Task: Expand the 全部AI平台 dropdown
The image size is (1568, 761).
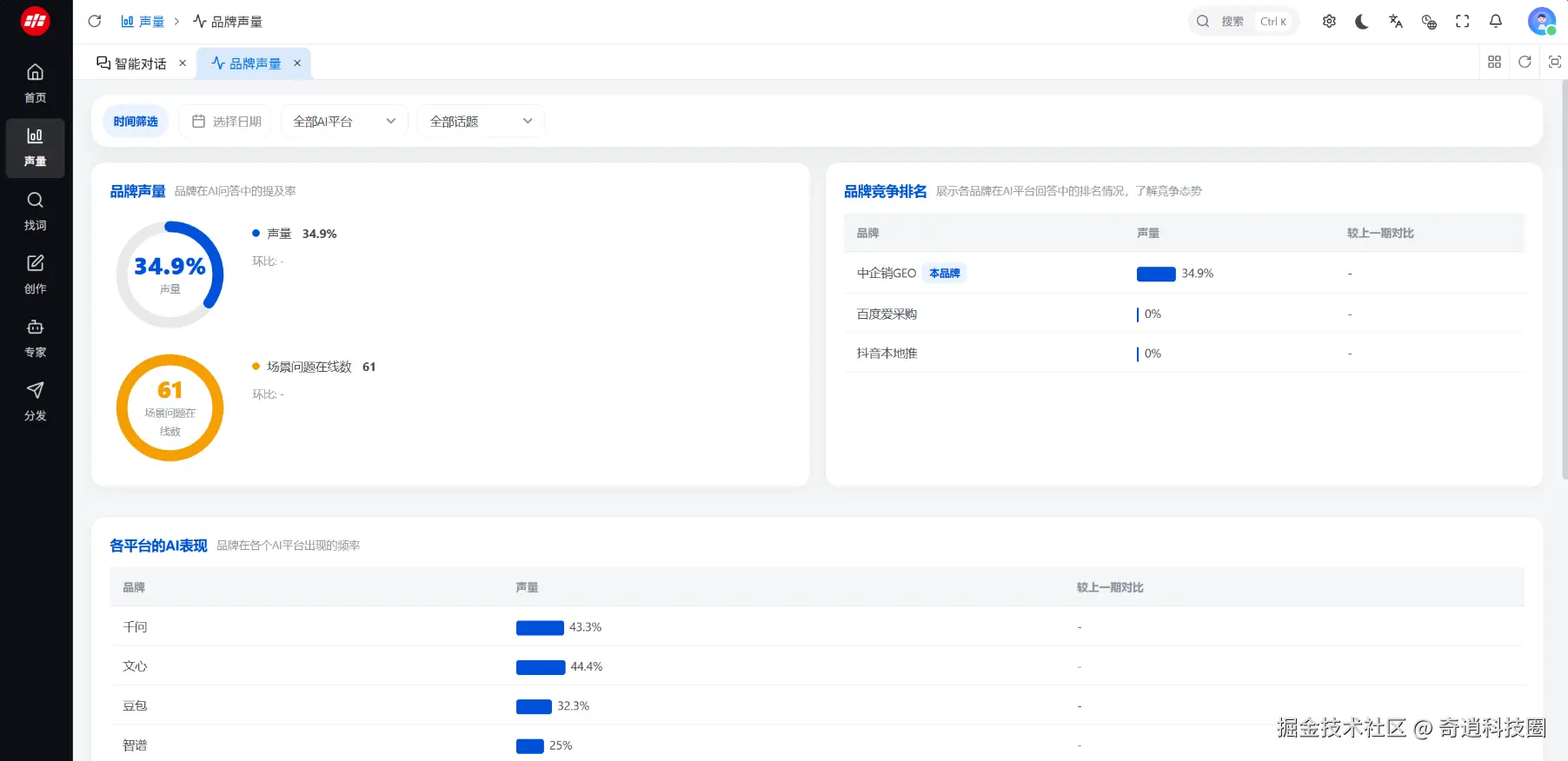Action: click(x=344, y=122)
